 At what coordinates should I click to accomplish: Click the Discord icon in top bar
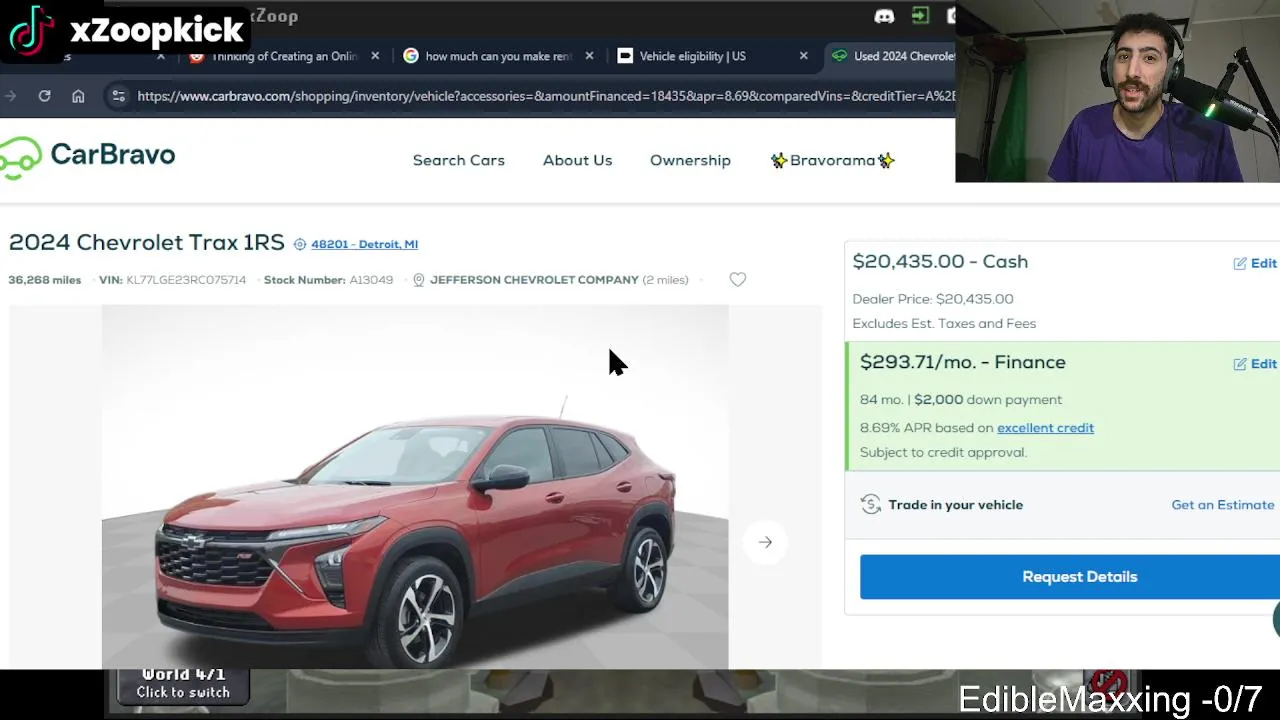884,16
